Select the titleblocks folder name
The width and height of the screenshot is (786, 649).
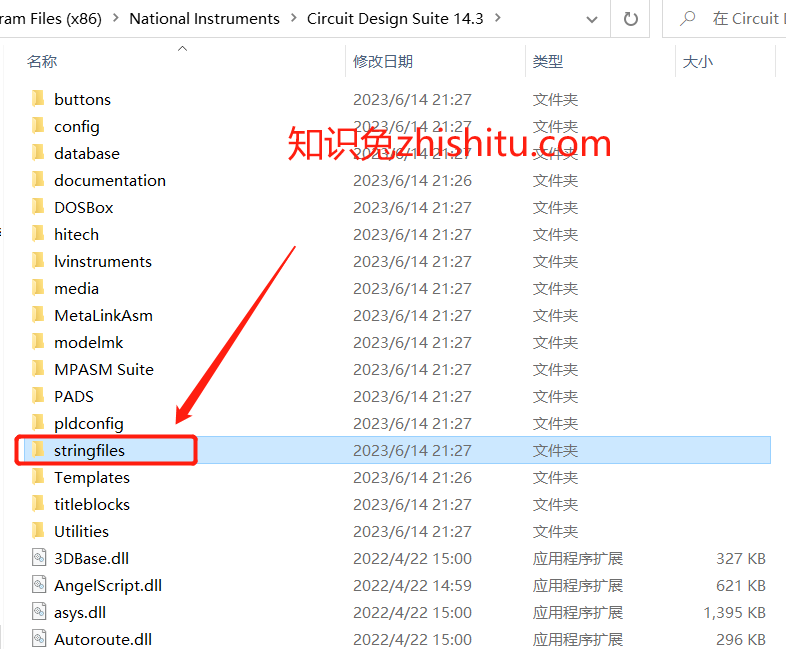(x=92, y=505)
